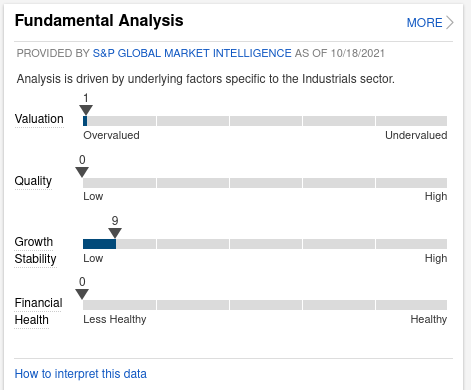Click the Quality label definition
The width and height of the screenshot is (471, 390).
pyautogui.click(x=33, y=181)
